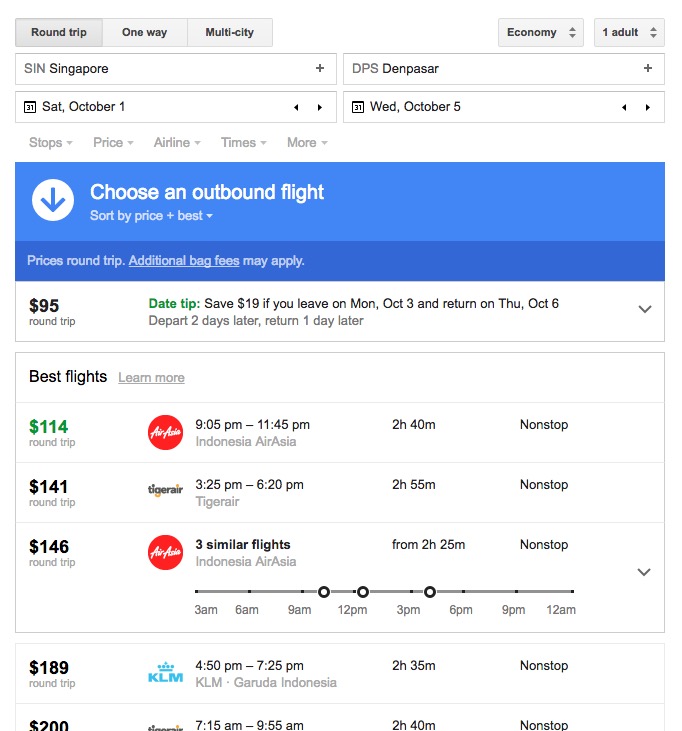Expand the Date tip $95 row
The width and height of the screenshot is (682, 731).
coord(645,309)
